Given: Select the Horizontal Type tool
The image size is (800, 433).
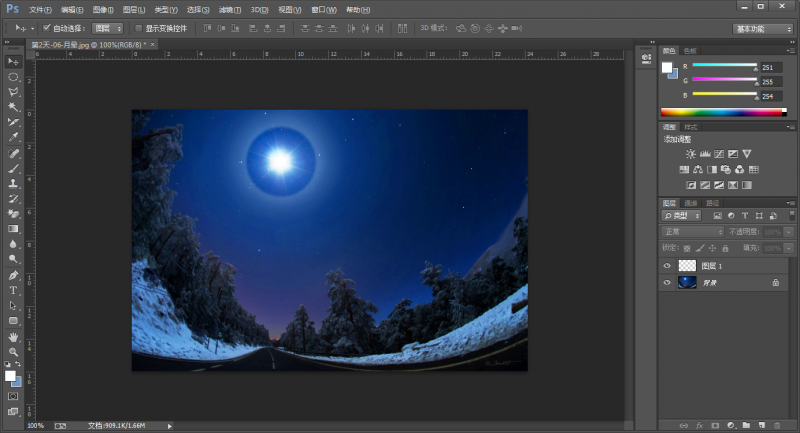Looking at the screenshot, I should point(14,290).
